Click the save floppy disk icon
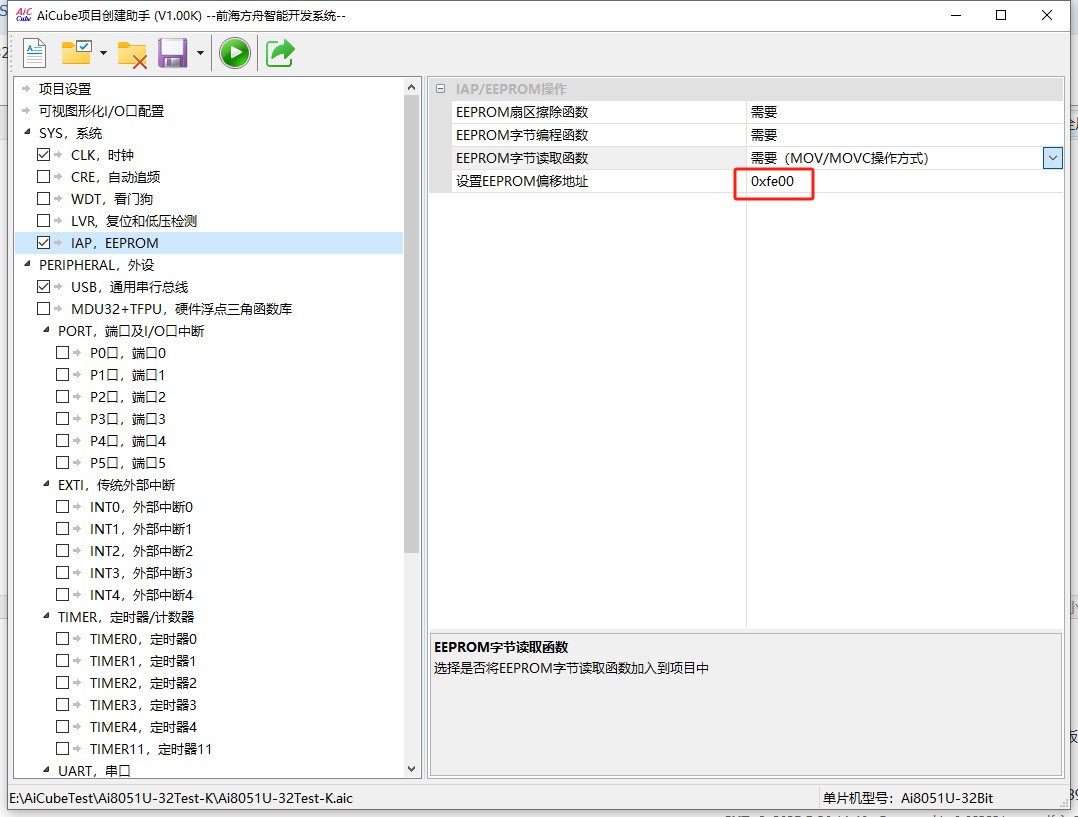The height and width of the screenshot is (817, 1078). tap(173, 53)
